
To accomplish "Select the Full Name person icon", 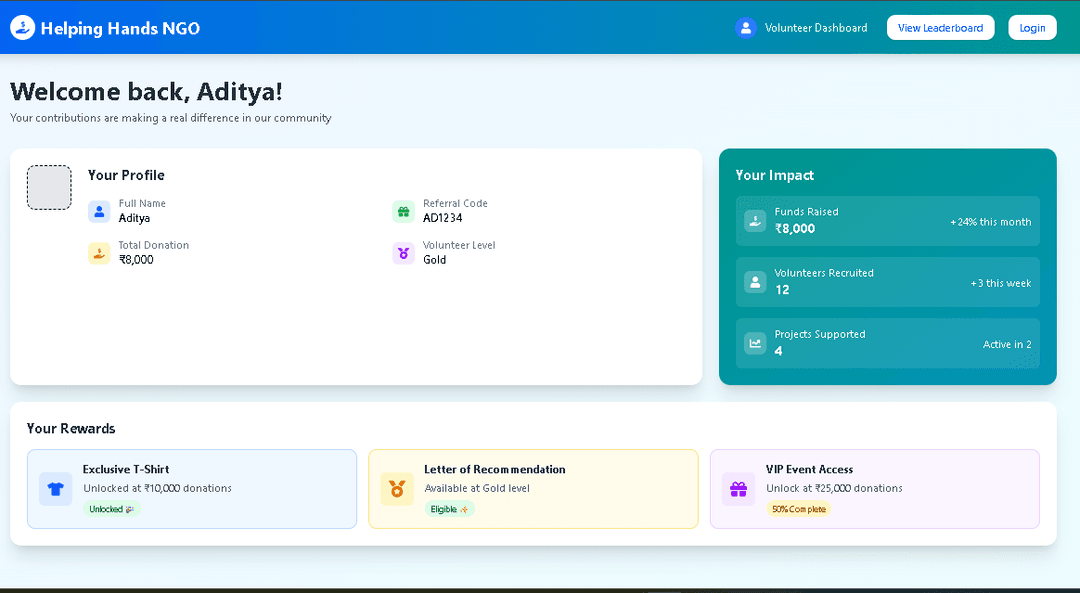I will [x=98, y=211].
